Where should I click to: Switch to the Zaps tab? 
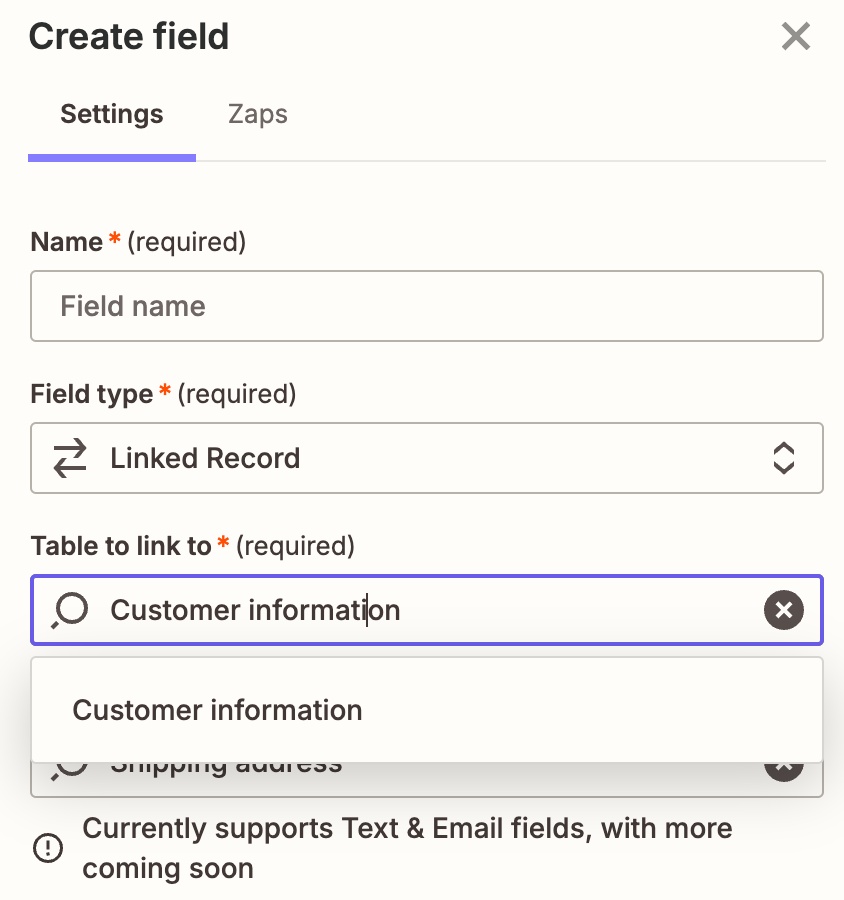(x=258, y=114)
